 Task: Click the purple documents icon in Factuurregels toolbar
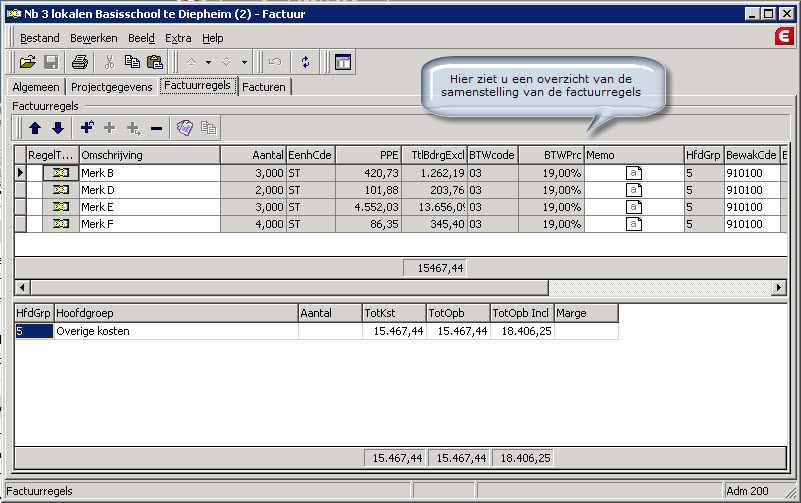[184, 127]
